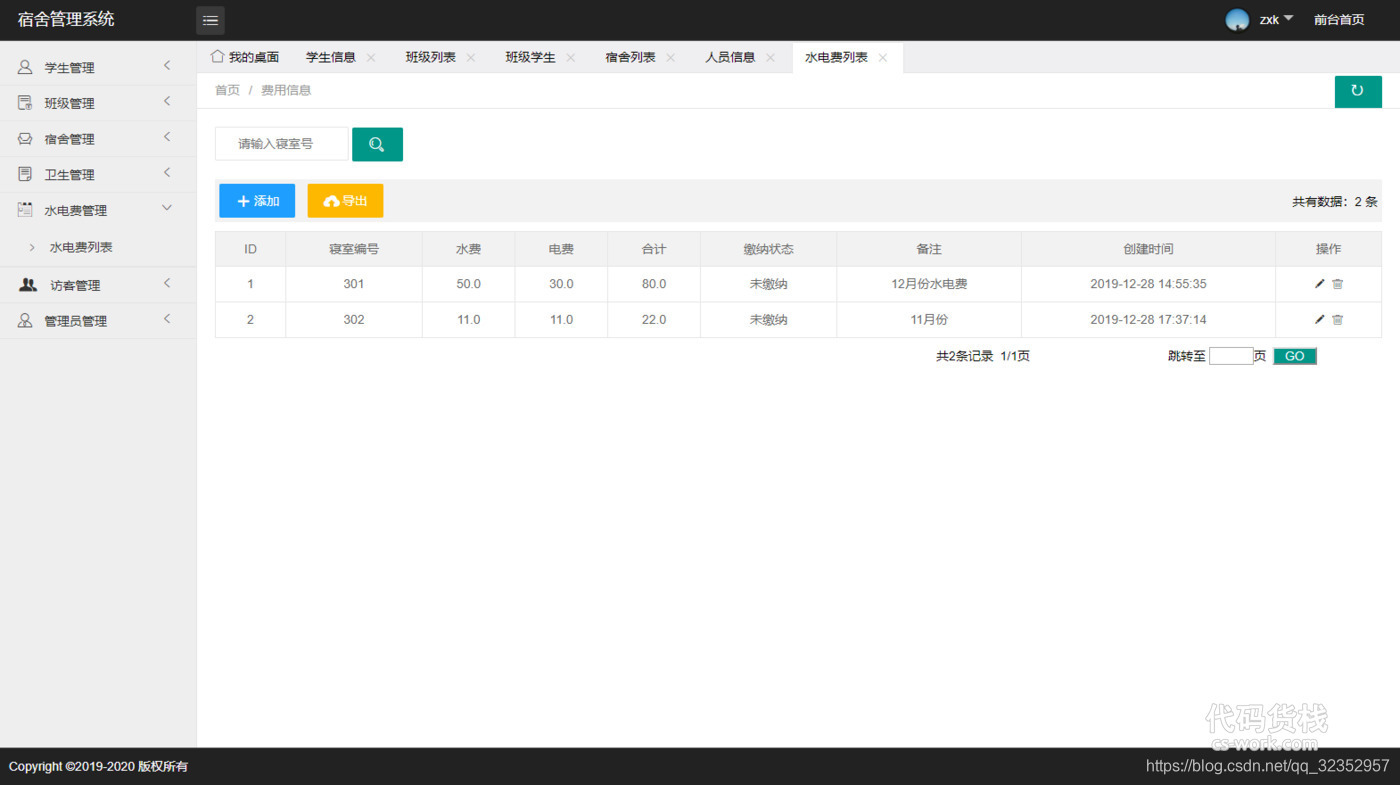Click the 管理员管理 sidebar icon
Image resolution: width=1400 pixels, height=785 pixels.
pos(25,321)
